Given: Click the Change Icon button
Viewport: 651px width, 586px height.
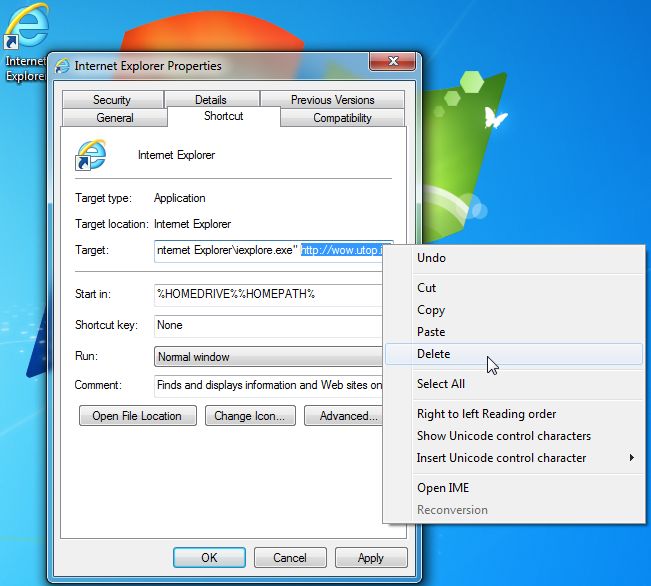Looking at the screenshot, I should (x=250, y=416).
